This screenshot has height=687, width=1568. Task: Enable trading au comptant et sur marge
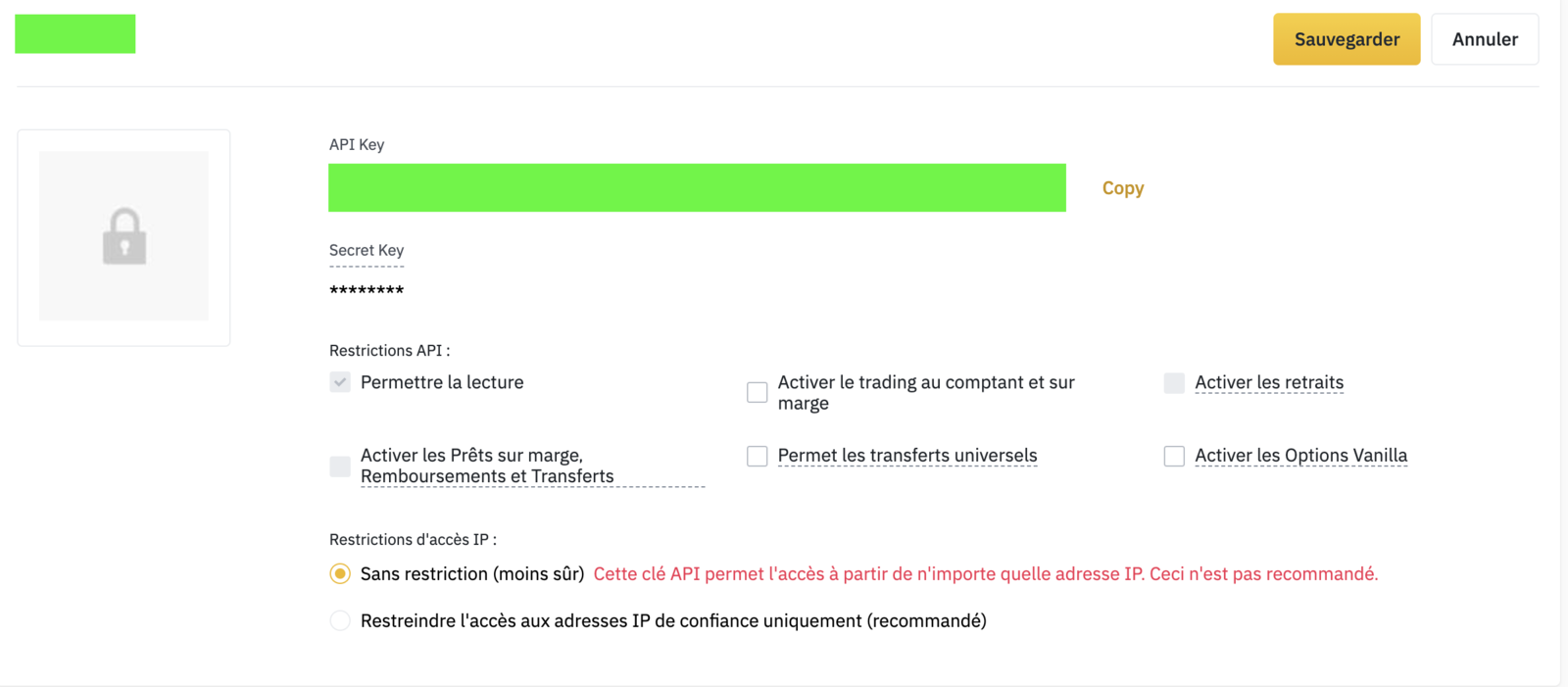click(758, 392)
